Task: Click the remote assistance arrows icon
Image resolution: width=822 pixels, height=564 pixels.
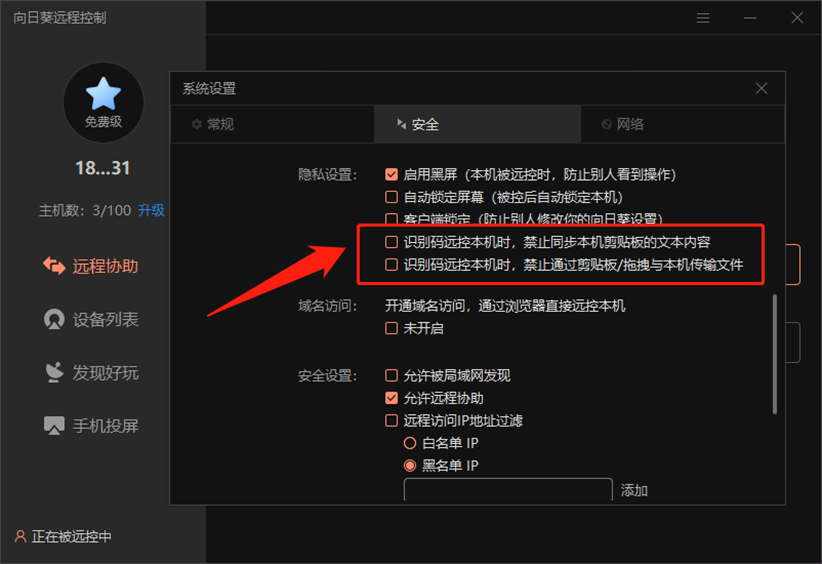Action: 54,266
